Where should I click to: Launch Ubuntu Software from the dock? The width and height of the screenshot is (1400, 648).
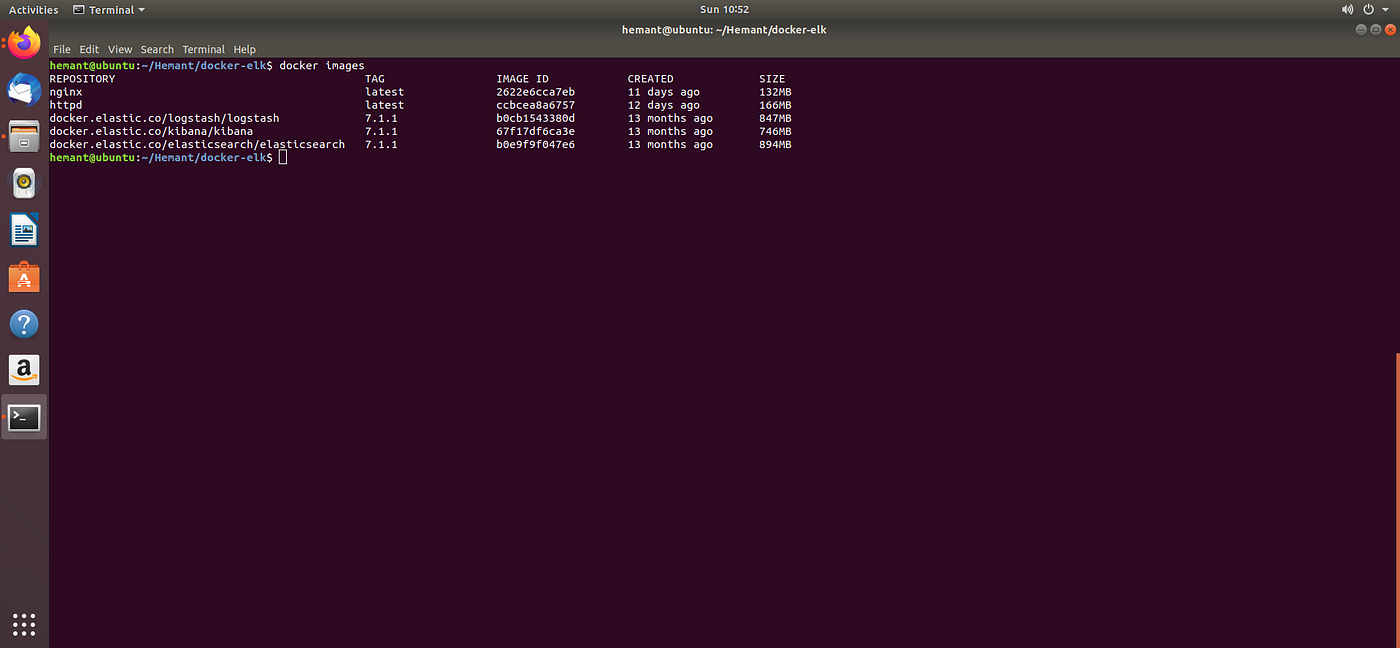[x=23, y=276]
